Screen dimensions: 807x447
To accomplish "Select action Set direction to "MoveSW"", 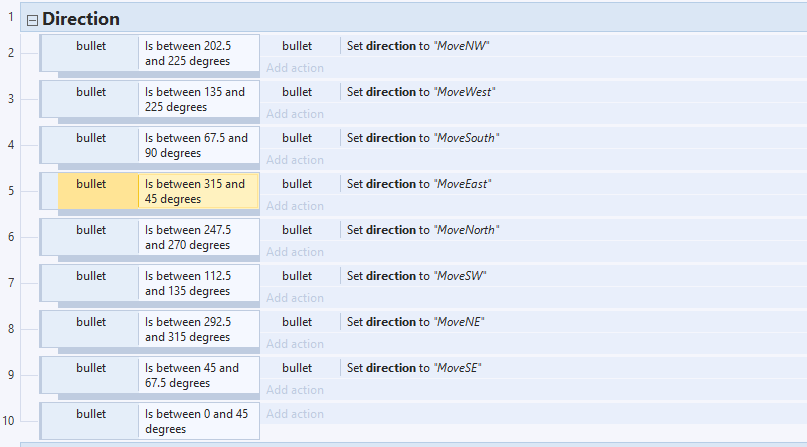I will pyautogui.click(x=416, y=276).
